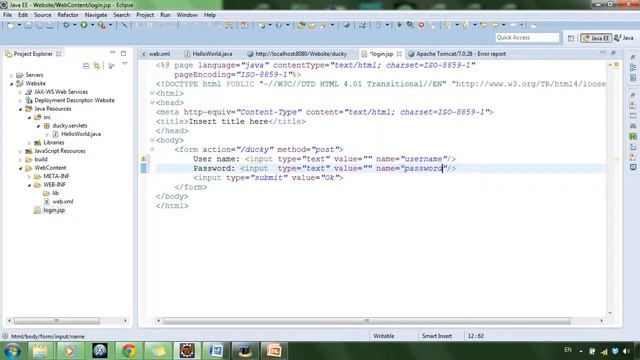640x360 pixels.
Task: Fold the body tag in the editor
Action: (152, 140)
